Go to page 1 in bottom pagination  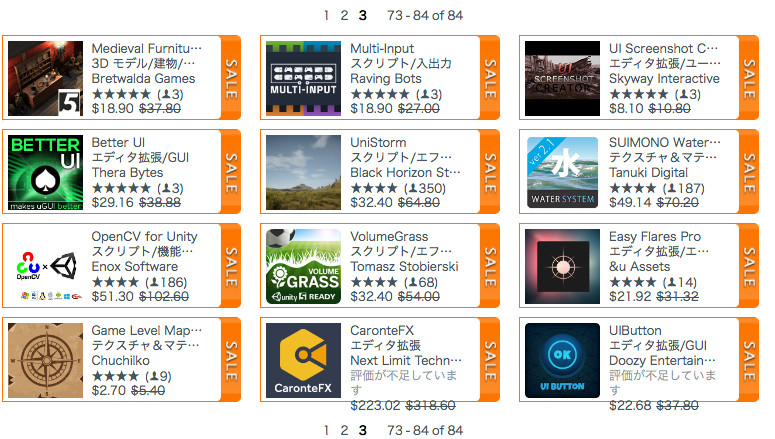tap(327, 430)
